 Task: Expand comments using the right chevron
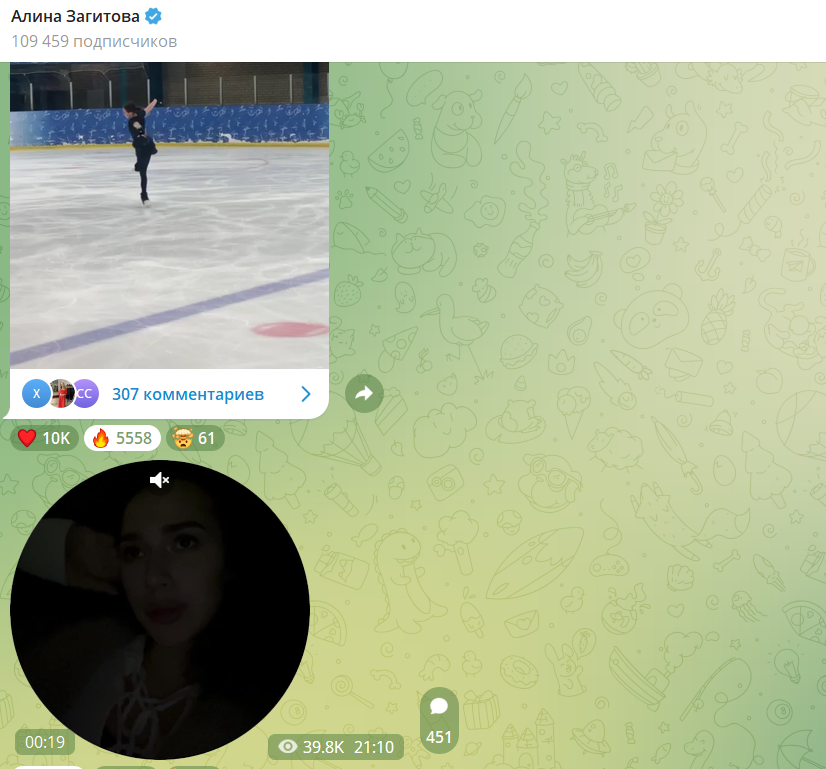coord(306,394)
